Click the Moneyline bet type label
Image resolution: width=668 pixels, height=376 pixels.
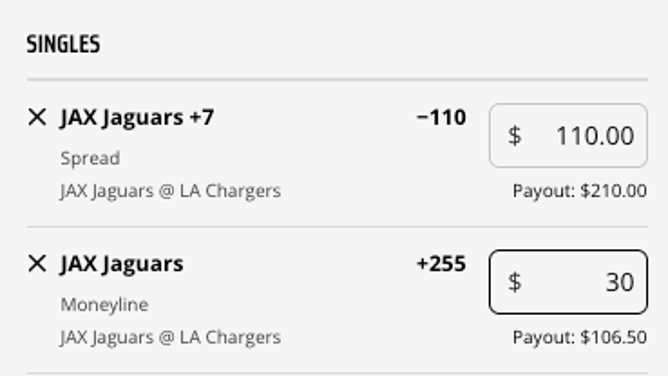pos(105,305)
